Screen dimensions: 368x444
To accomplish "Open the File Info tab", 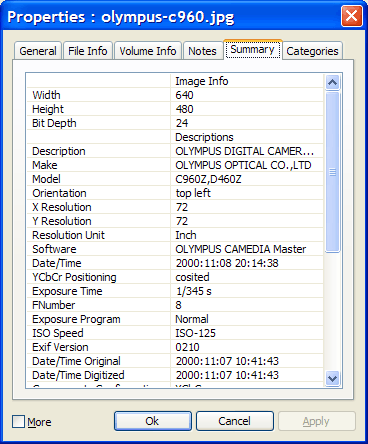I will click(x=88, y=51).
